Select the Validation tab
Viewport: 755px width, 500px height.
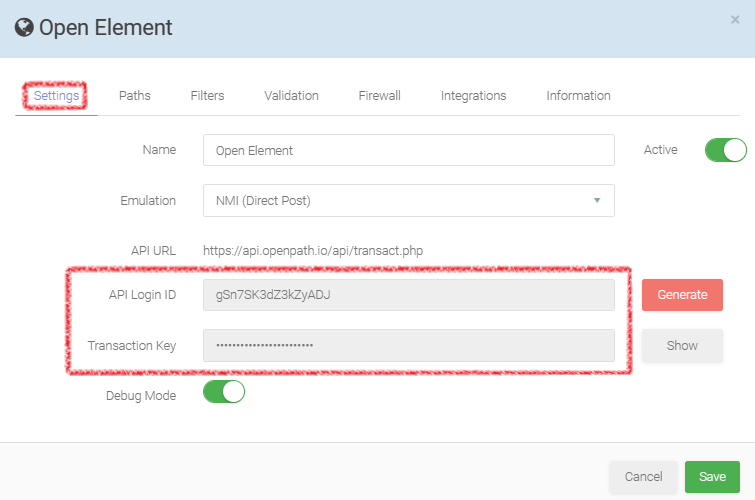pyautogui.click(x=291, y=96)
